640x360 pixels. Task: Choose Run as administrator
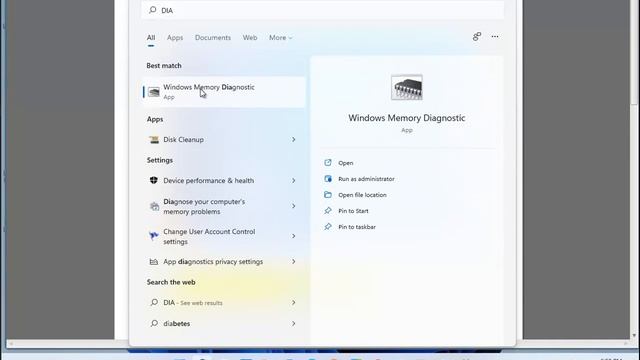[366, 179]
